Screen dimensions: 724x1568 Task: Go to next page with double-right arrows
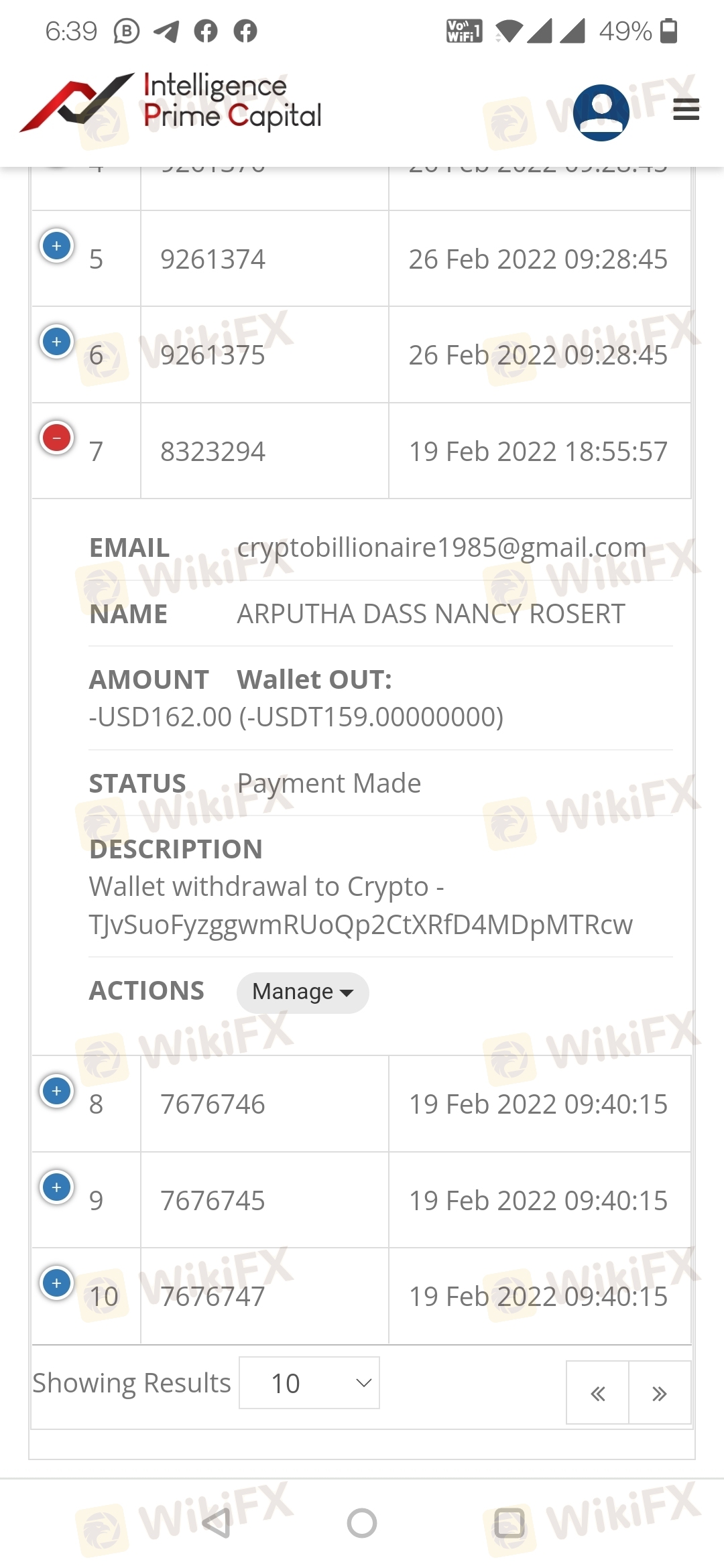[x=660, y=1392]
